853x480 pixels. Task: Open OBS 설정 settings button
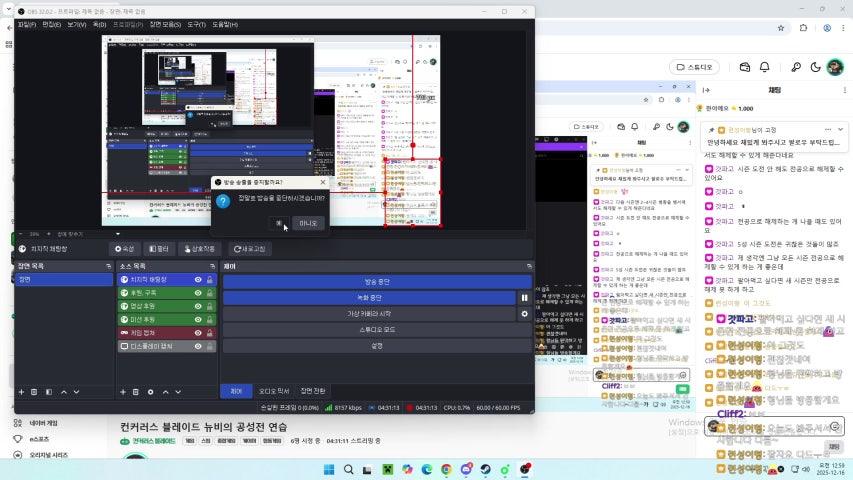click(x=377, y=346)
